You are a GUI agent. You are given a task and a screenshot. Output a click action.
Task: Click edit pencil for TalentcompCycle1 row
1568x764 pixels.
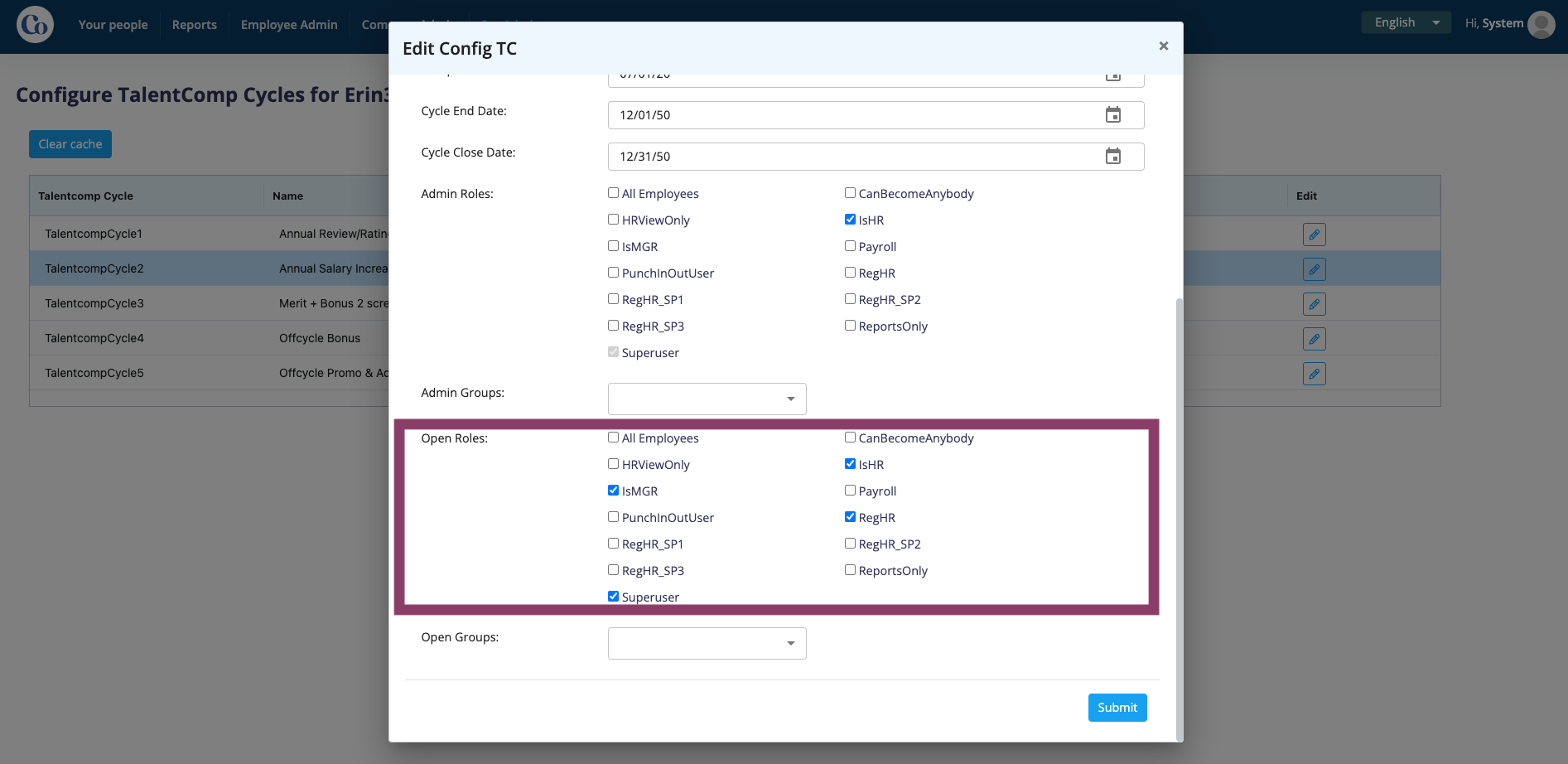click(1314, 235)
